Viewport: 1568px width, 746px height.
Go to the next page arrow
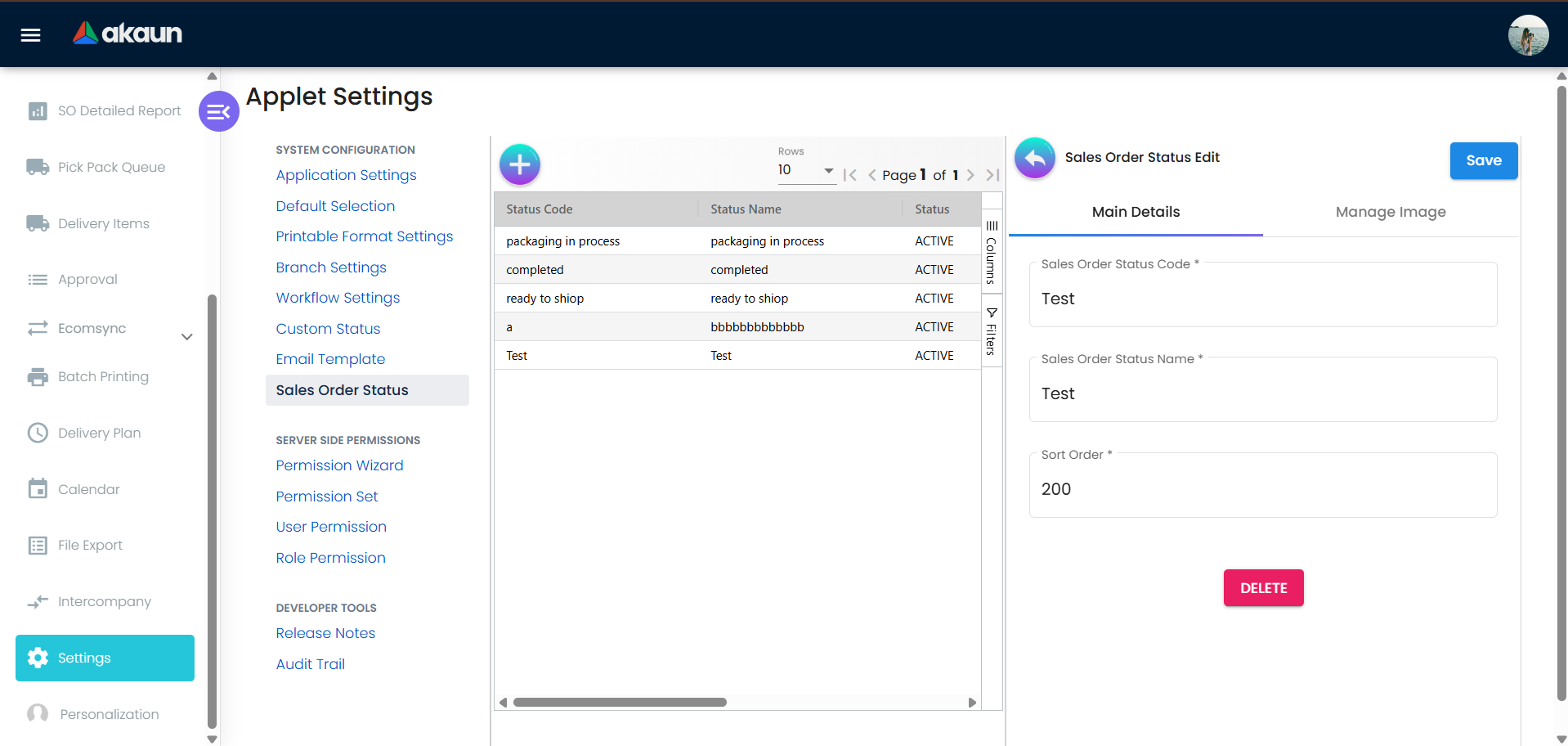[x=970, y=175]
